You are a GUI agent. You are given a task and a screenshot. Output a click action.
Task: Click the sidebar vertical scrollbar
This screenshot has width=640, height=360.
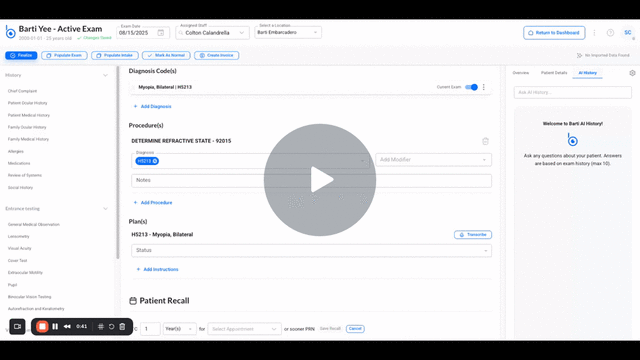[118, 163]
